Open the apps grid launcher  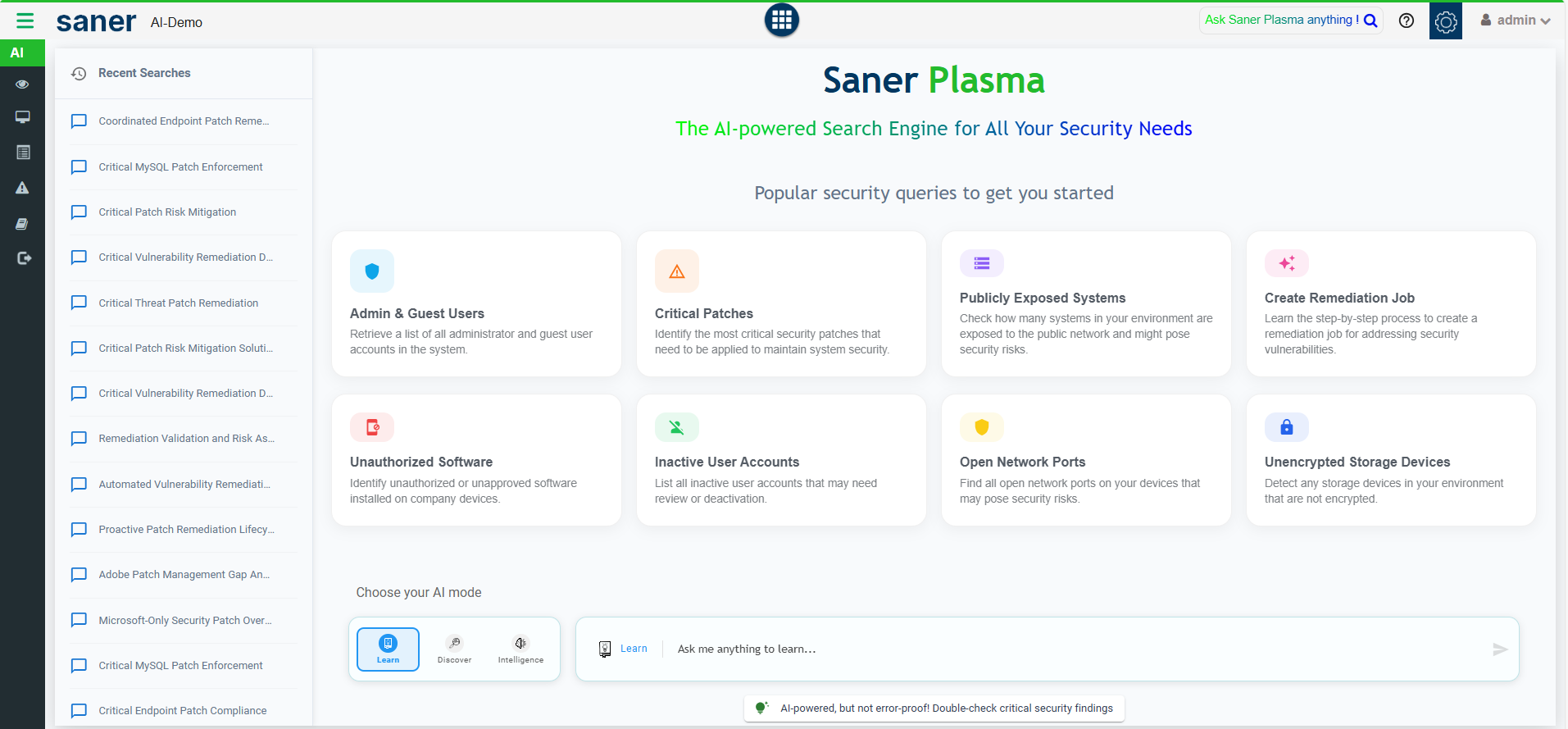pyautogui.click(x=782, y=21)
